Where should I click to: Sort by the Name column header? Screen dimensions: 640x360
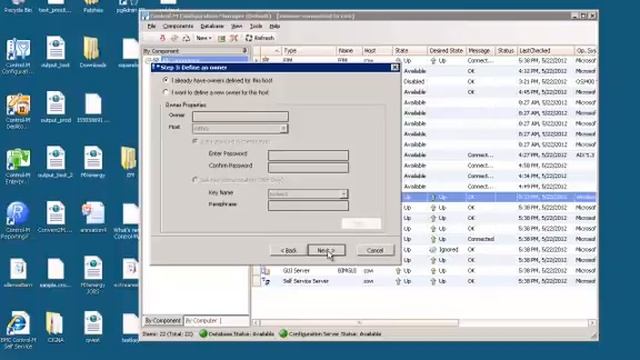pos(349,51)
